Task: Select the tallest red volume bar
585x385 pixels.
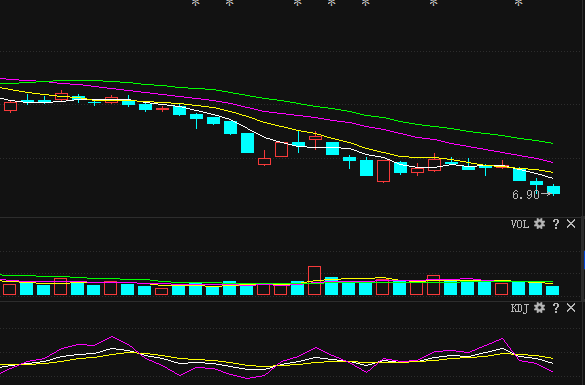Action: [x=315, y=281]
